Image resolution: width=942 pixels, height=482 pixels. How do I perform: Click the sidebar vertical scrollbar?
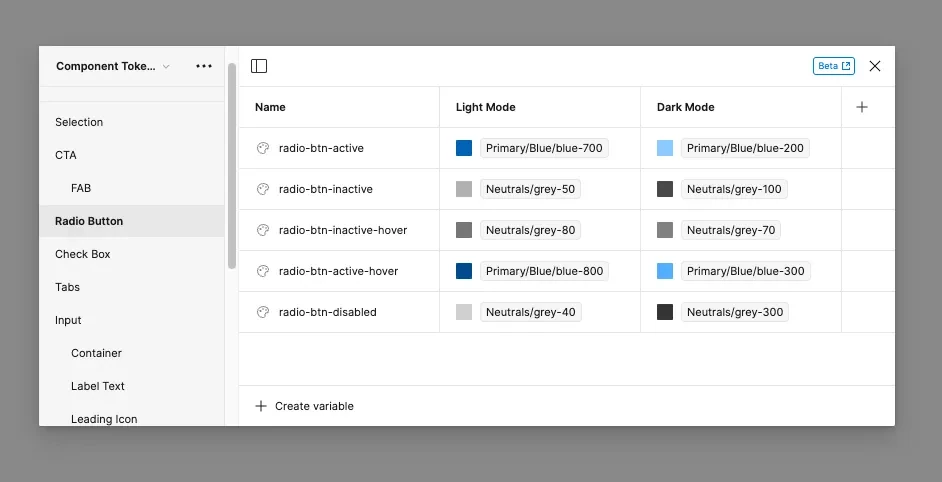[232, 165]
